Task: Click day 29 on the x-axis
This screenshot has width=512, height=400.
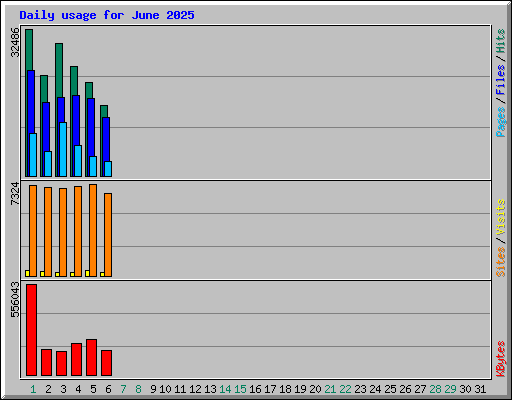Action: (450, 389)
